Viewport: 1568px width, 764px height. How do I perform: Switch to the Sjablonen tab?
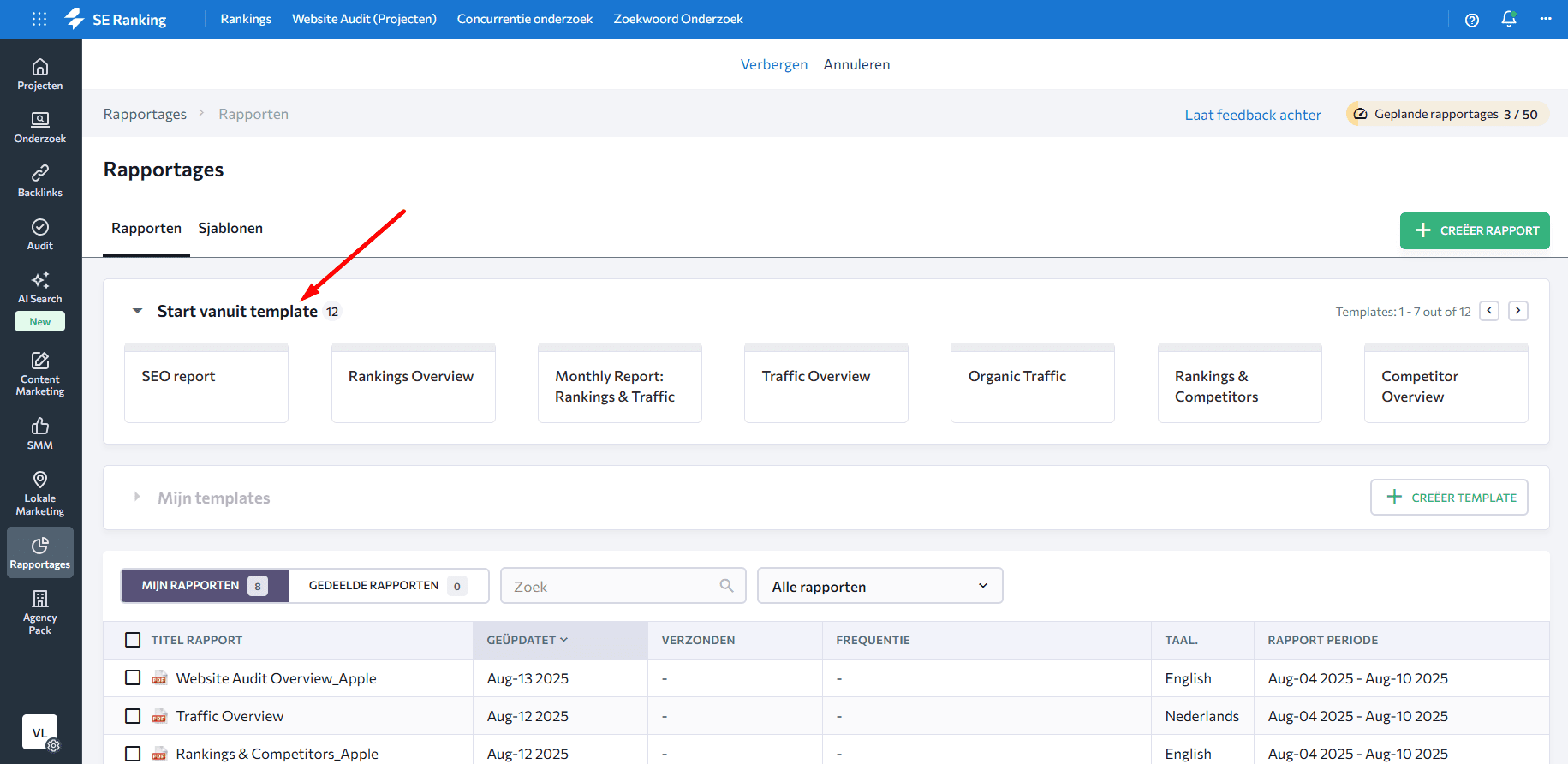[x=230, y=228]
